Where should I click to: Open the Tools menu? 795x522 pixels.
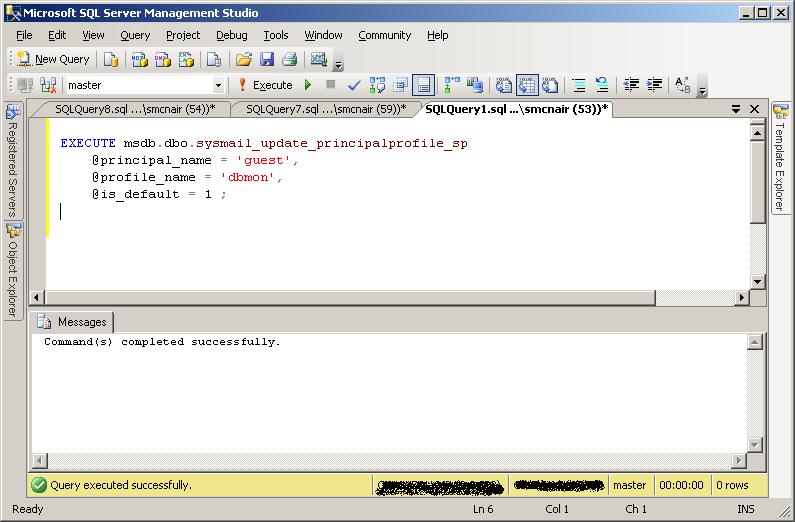click(x=276, y=35)
